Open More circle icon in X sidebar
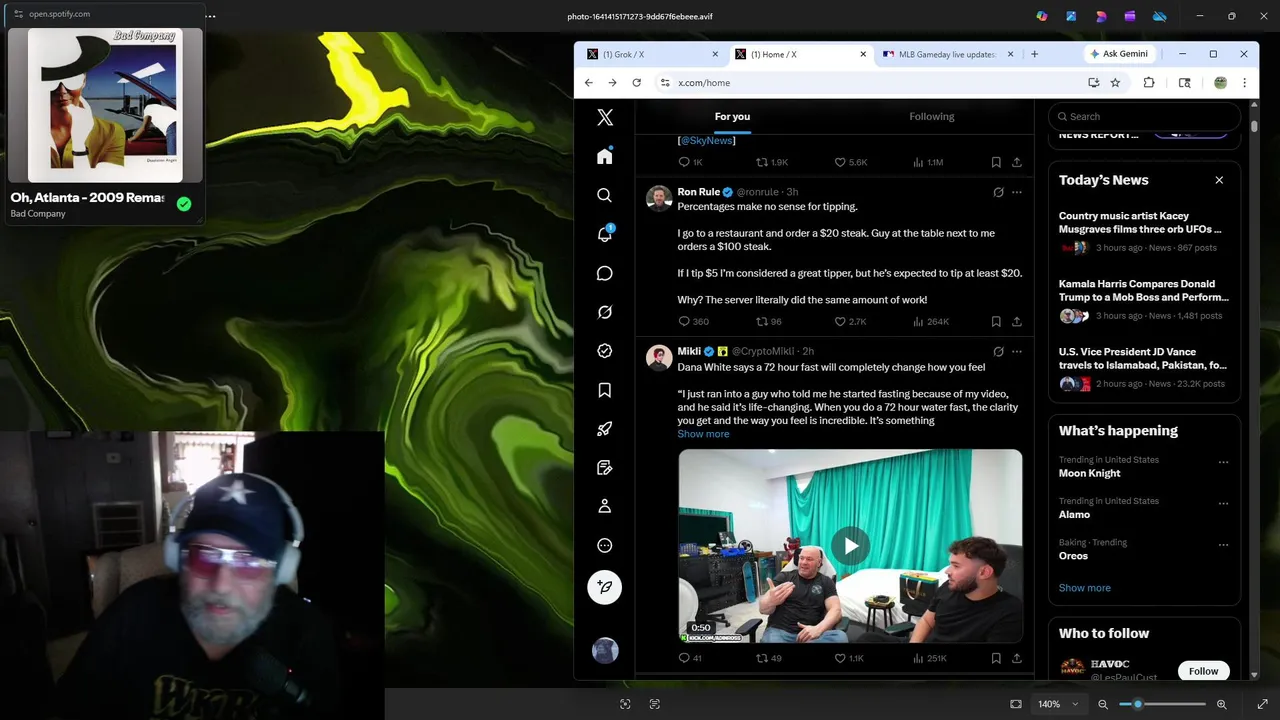 [604, 545]
